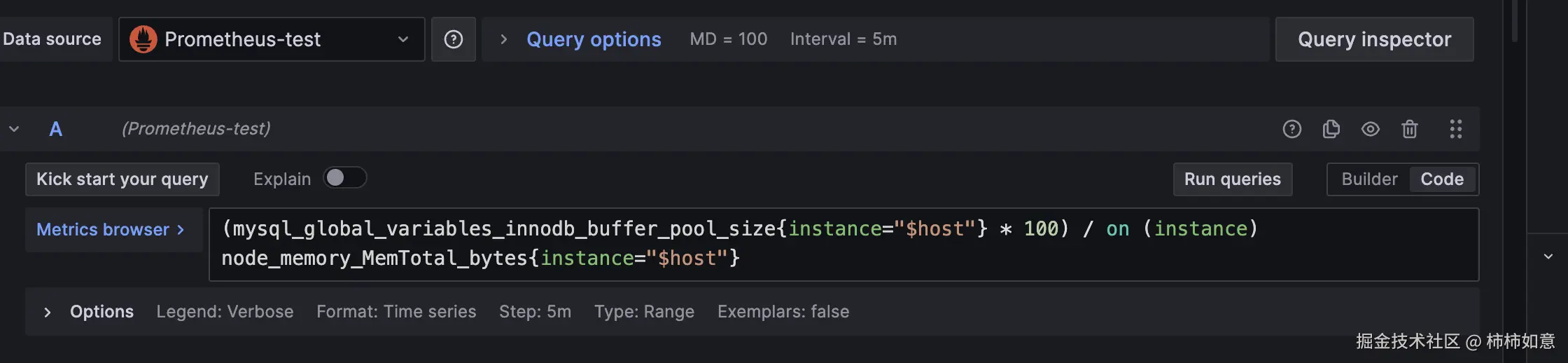
Task: Click the Prometheus flame logo icon
Action: [143, 39]
